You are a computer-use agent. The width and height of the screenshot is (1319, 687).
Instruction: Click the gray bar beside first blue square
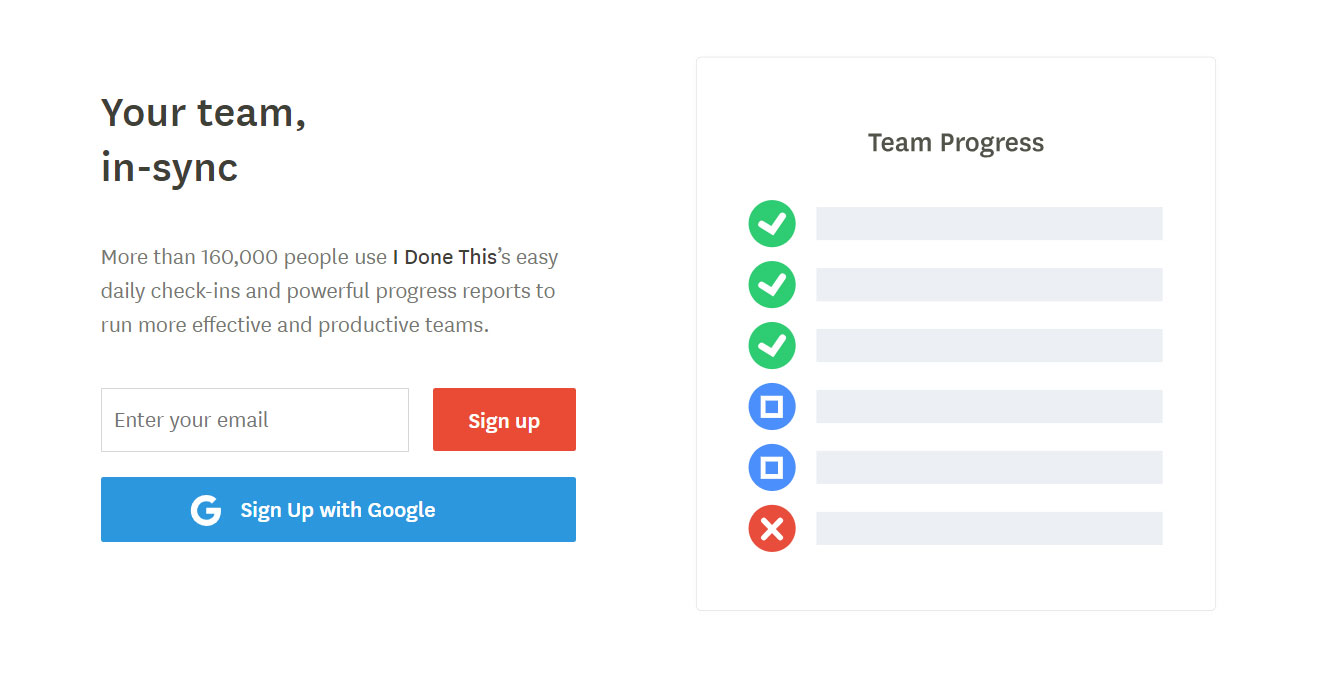point(989,407)
